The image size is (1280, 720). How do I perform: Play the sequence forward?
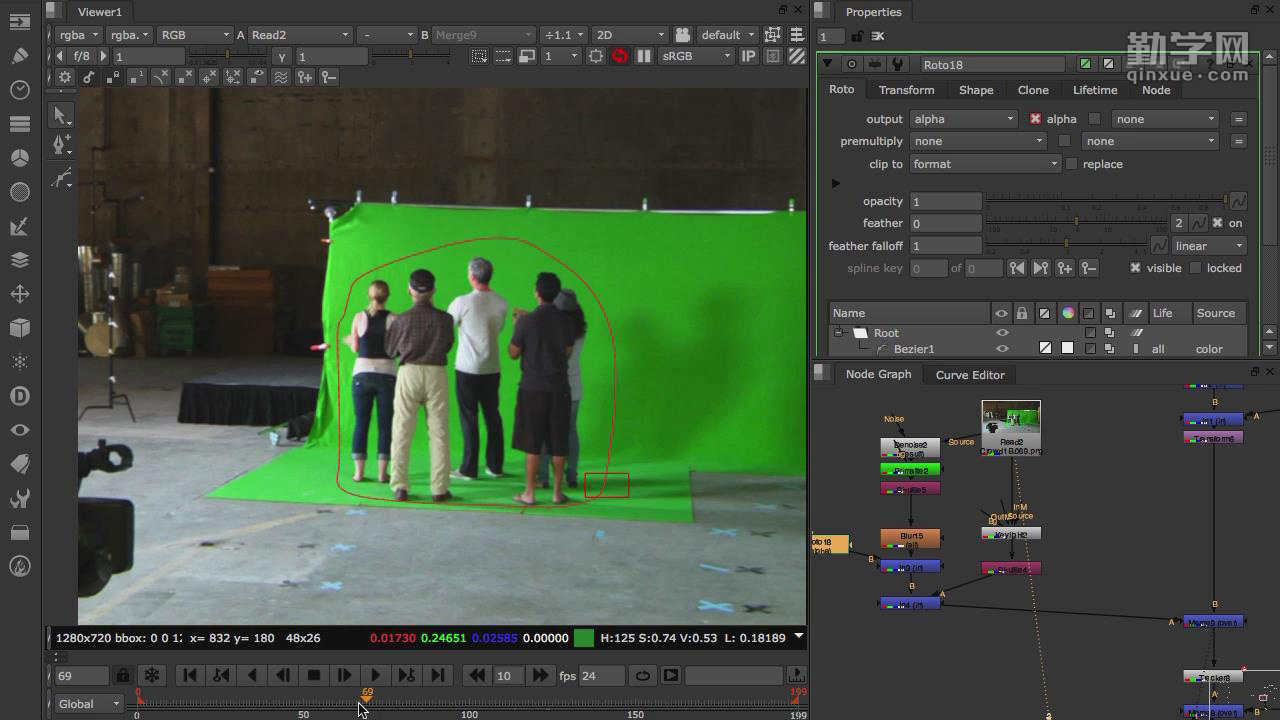375,676
